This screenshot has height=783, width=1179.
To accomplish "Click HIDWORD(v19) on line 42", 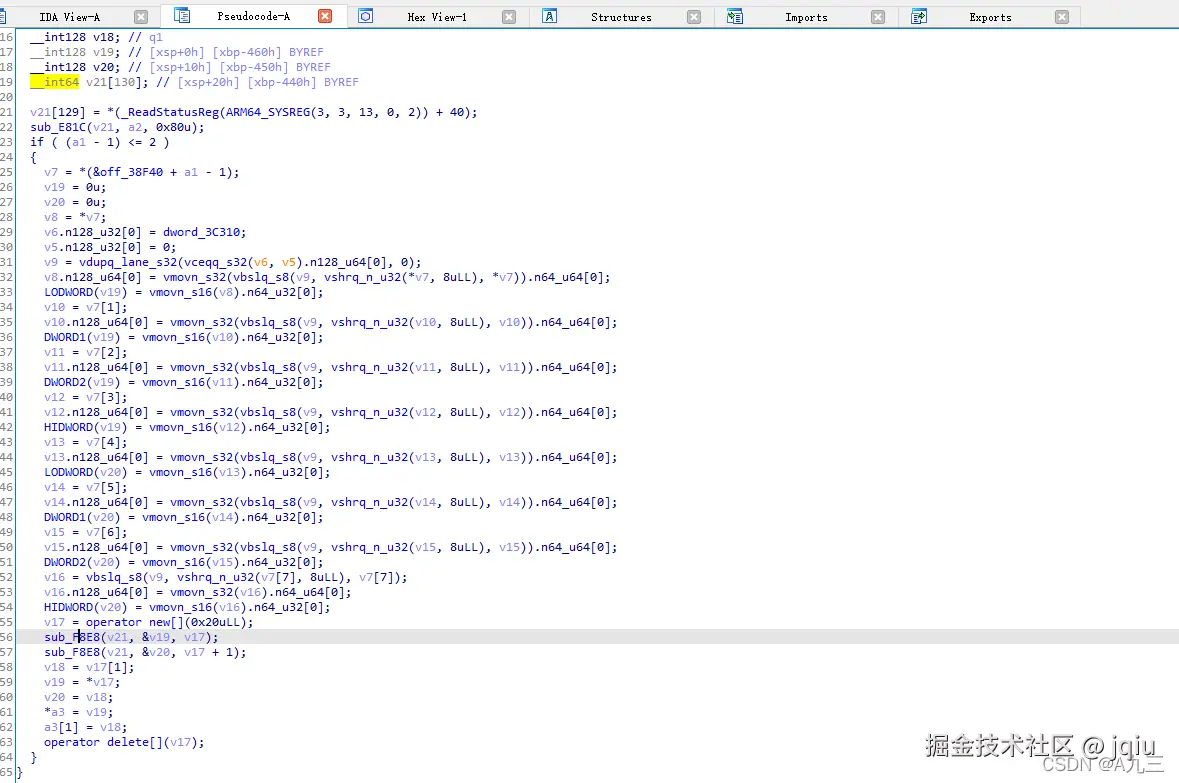I will pos(86,427).
